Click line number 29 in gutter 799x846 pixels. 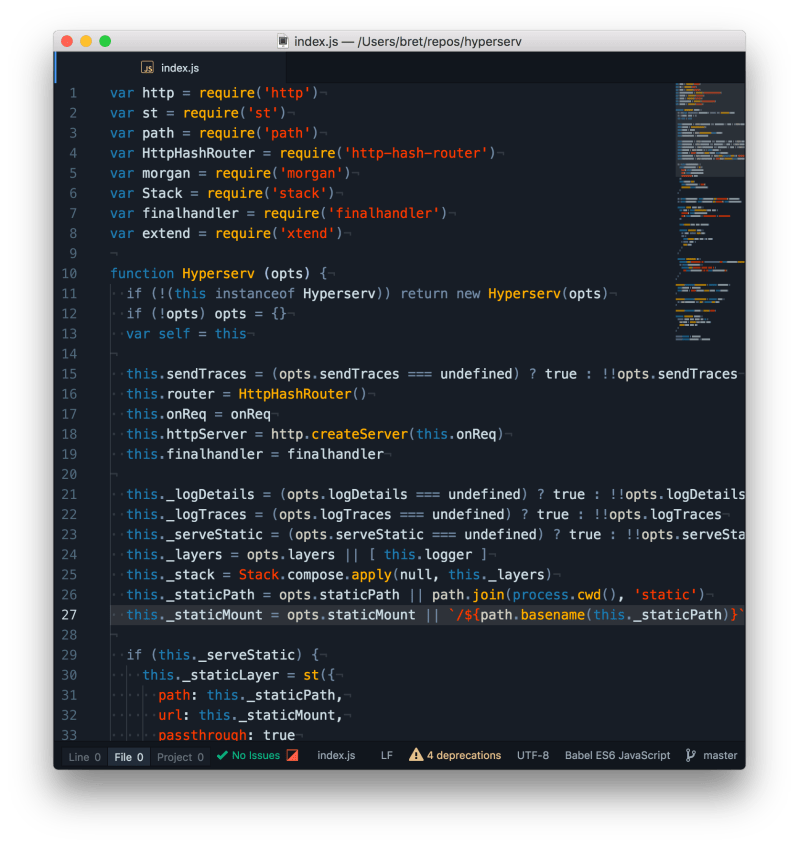click(69, 655)
